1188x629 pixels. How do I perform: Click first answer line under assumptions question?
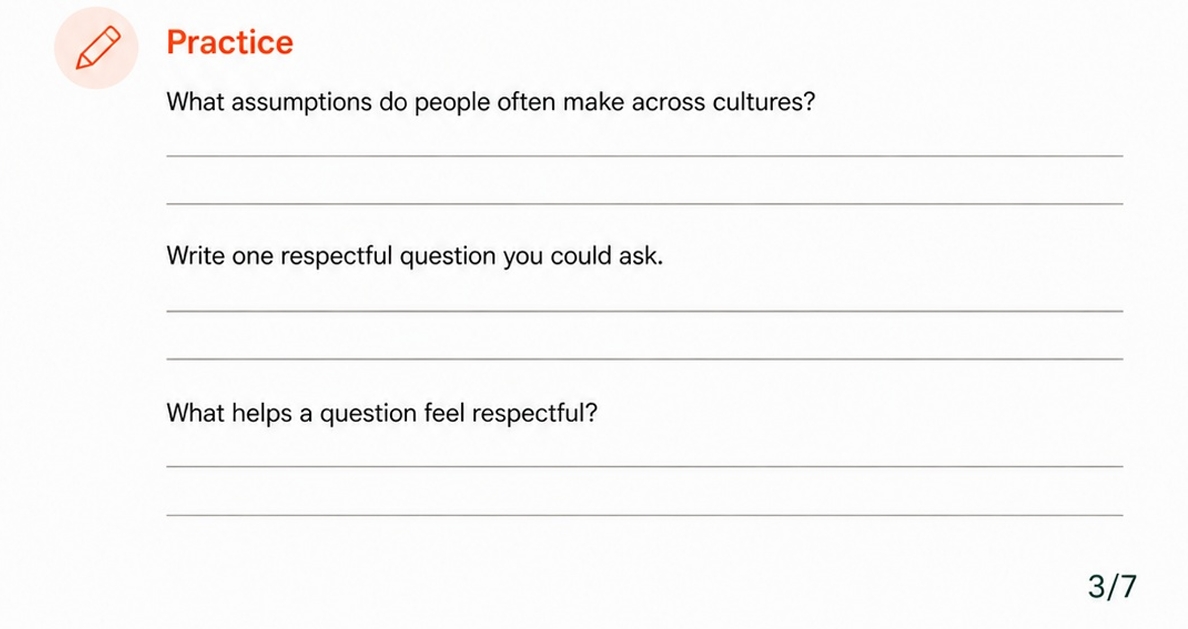point(645,155)
